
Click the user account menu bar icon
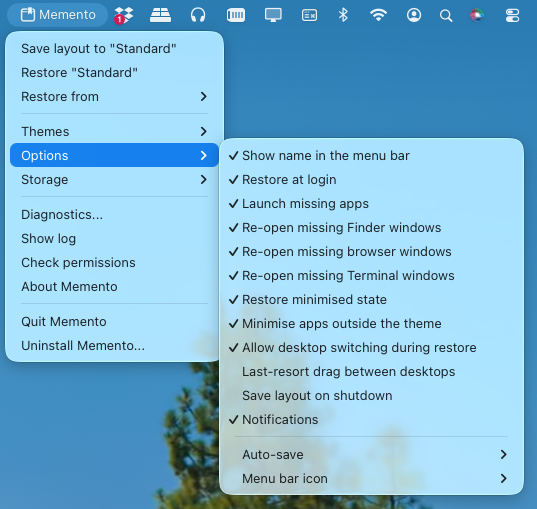(414, 15)
